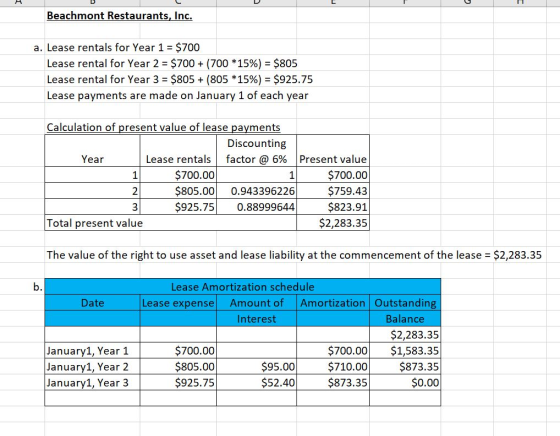This screenshot has width=560, height=436.
Task: Select the $823.91 present value cell
Action: click(333, 207)
